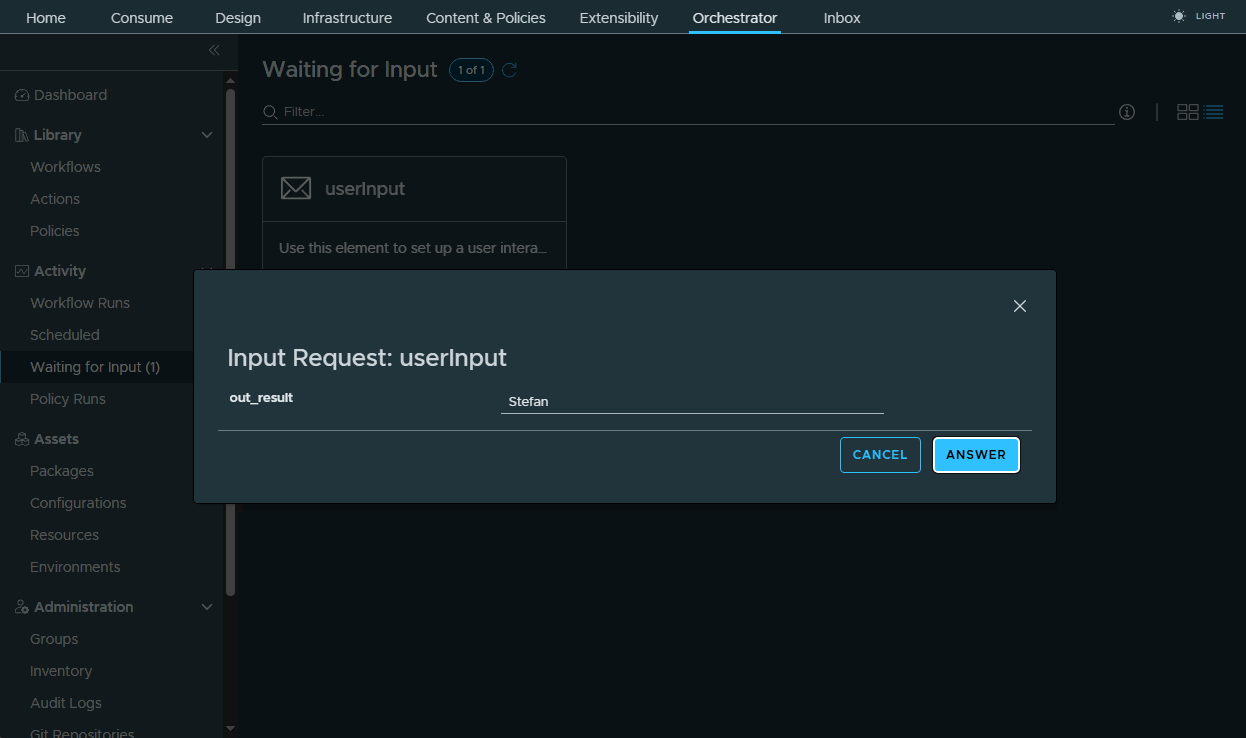Collapse the sidebar with double-chevron icon
Image resolution: width=1246 pixels, height=738 pixels.
pos(213,50)
